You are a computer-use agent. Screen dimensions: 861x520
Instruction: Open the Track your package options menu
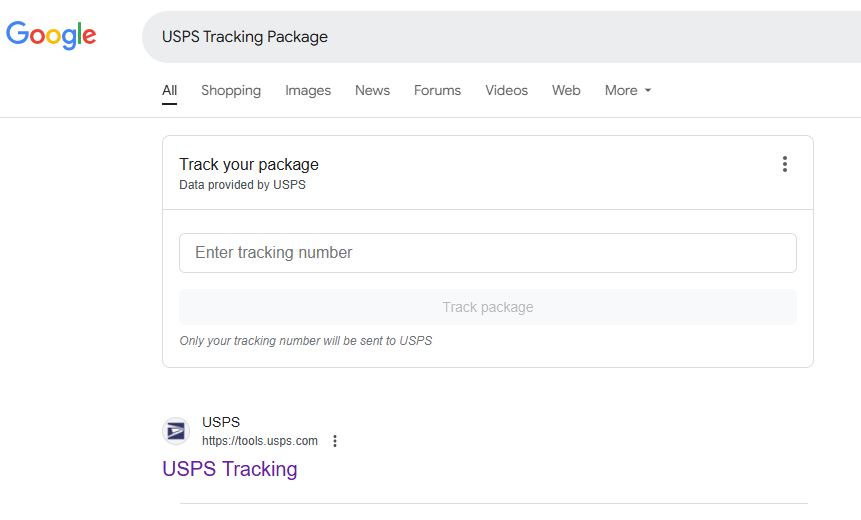coord(785,165)
